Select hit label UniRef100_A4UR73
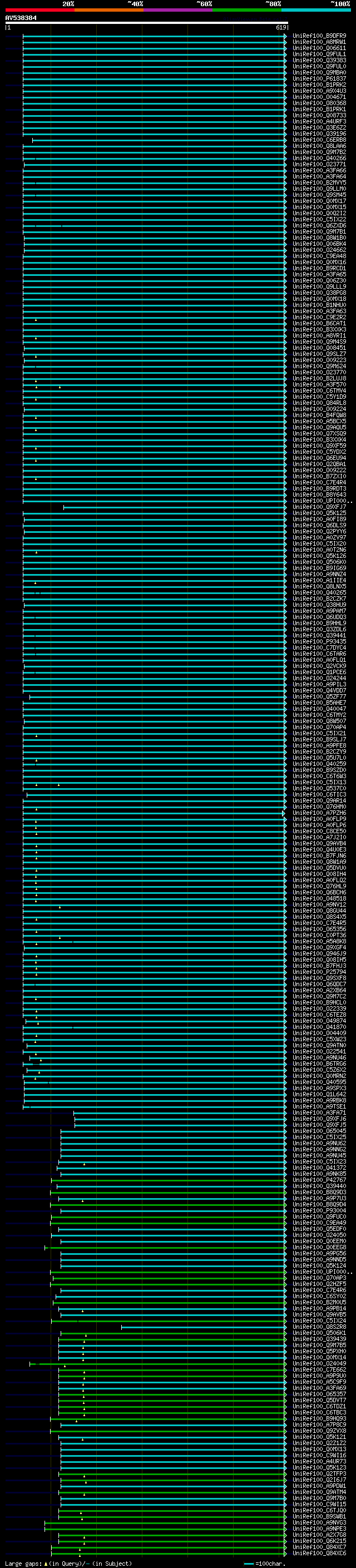Screen dimensions: 356x1568 click(x=319, y=1461)
